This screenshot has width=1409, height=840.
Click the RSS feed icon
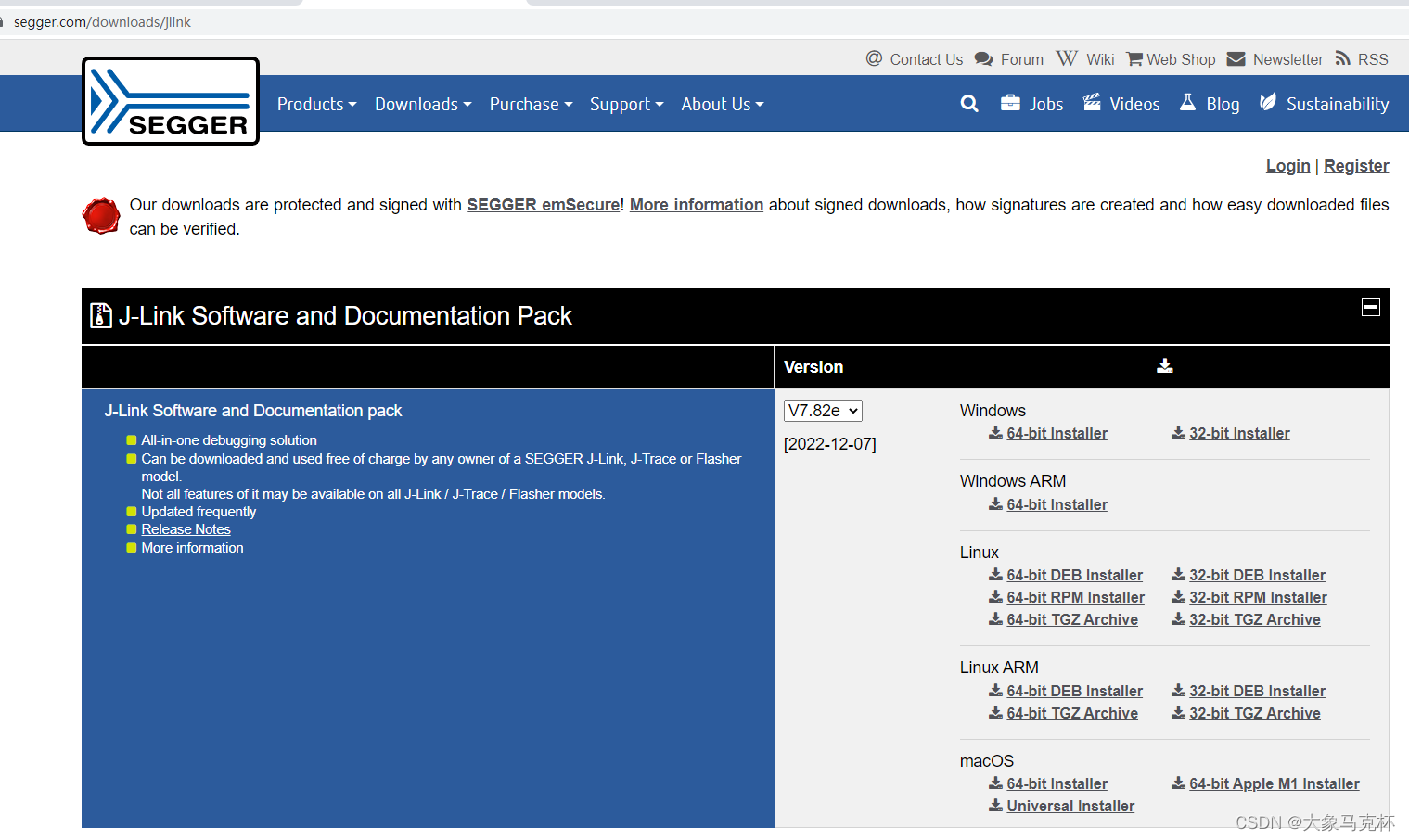click(1342, 58)
